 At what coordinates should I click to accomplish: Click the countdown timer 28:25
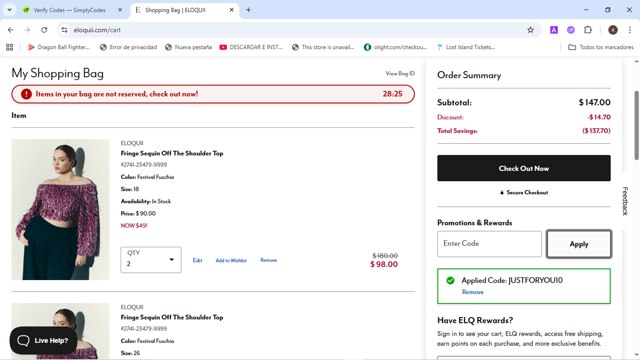point(392,94)
